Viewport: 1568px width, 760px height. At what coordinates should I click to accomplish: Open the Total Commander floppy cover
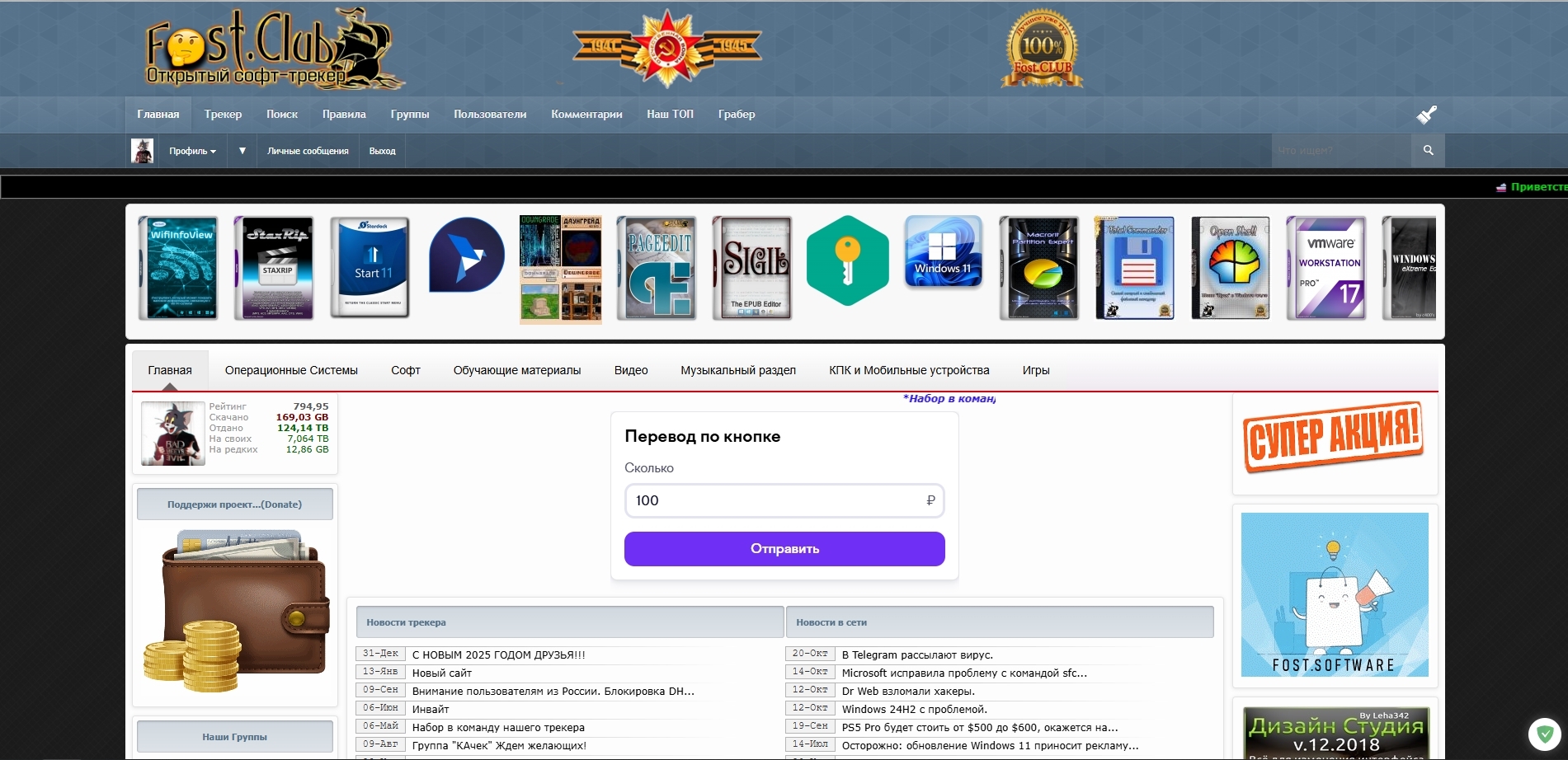(x=1135, y=268)
